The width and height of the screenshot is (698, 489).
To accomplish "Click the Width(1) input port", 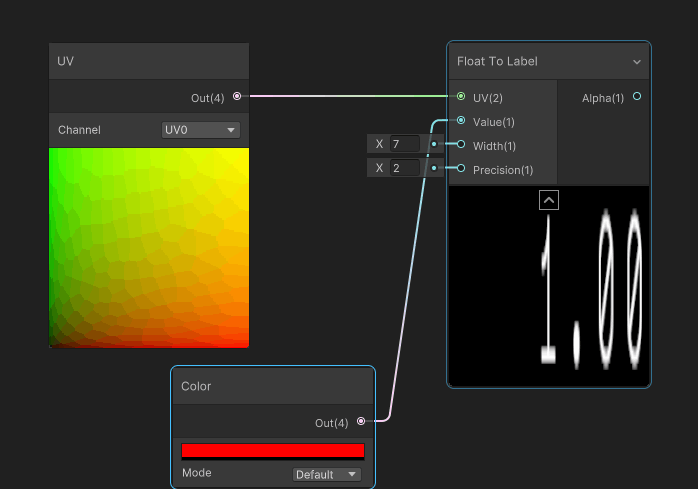I will (x=461, y=144).
